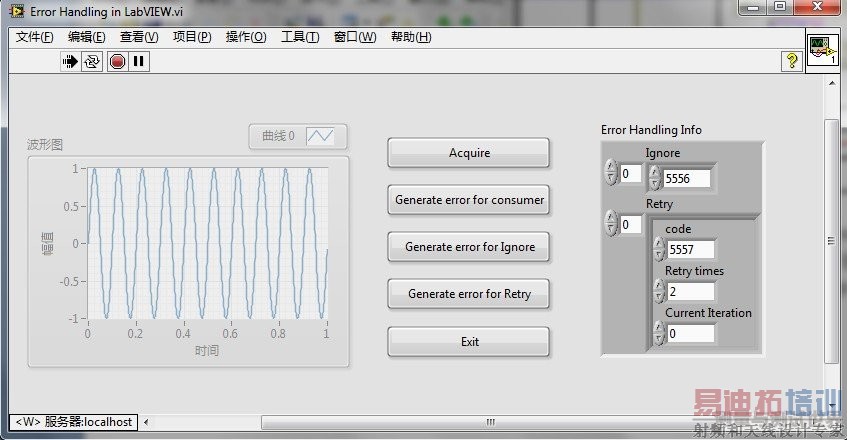Screen dimensions: 847x440
Task: Click the Current Iteration field
Action: click(691, 334)
